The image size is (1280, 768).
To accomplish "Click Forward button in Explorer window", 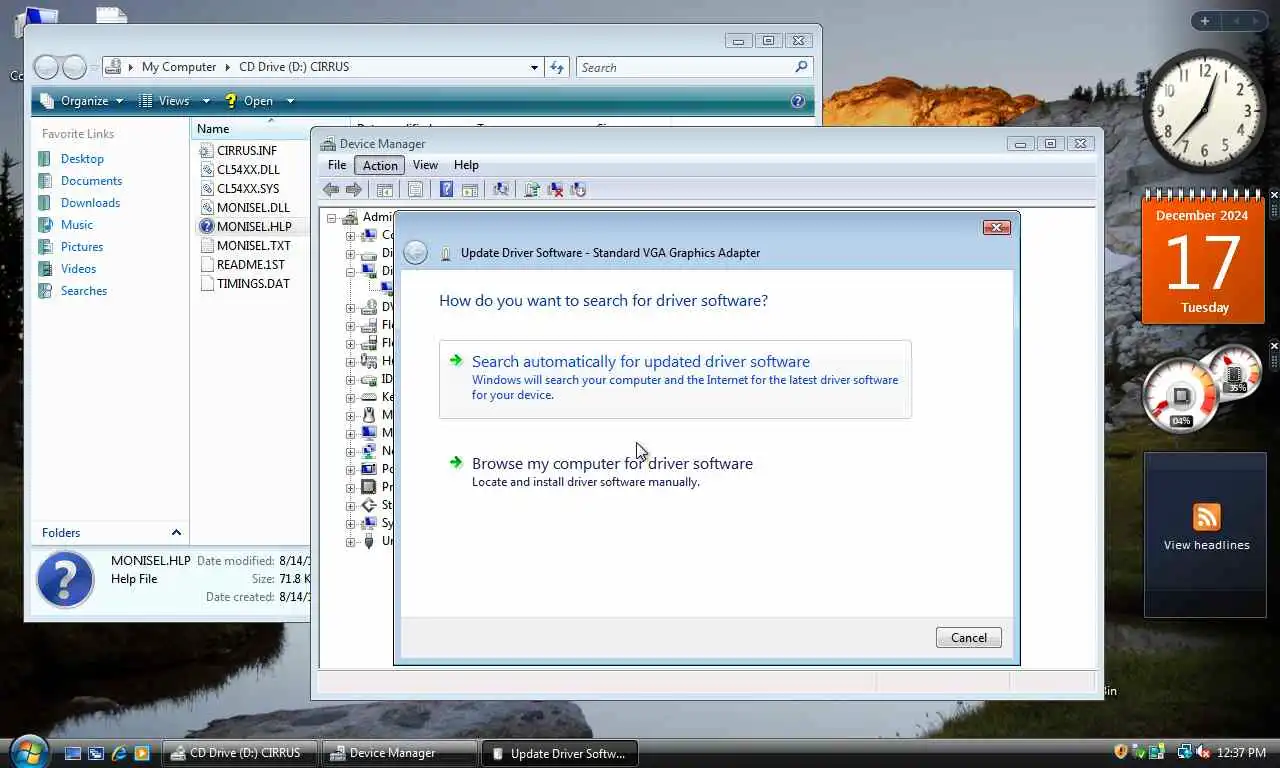I will pyautogui.click(x=74, y=67).
